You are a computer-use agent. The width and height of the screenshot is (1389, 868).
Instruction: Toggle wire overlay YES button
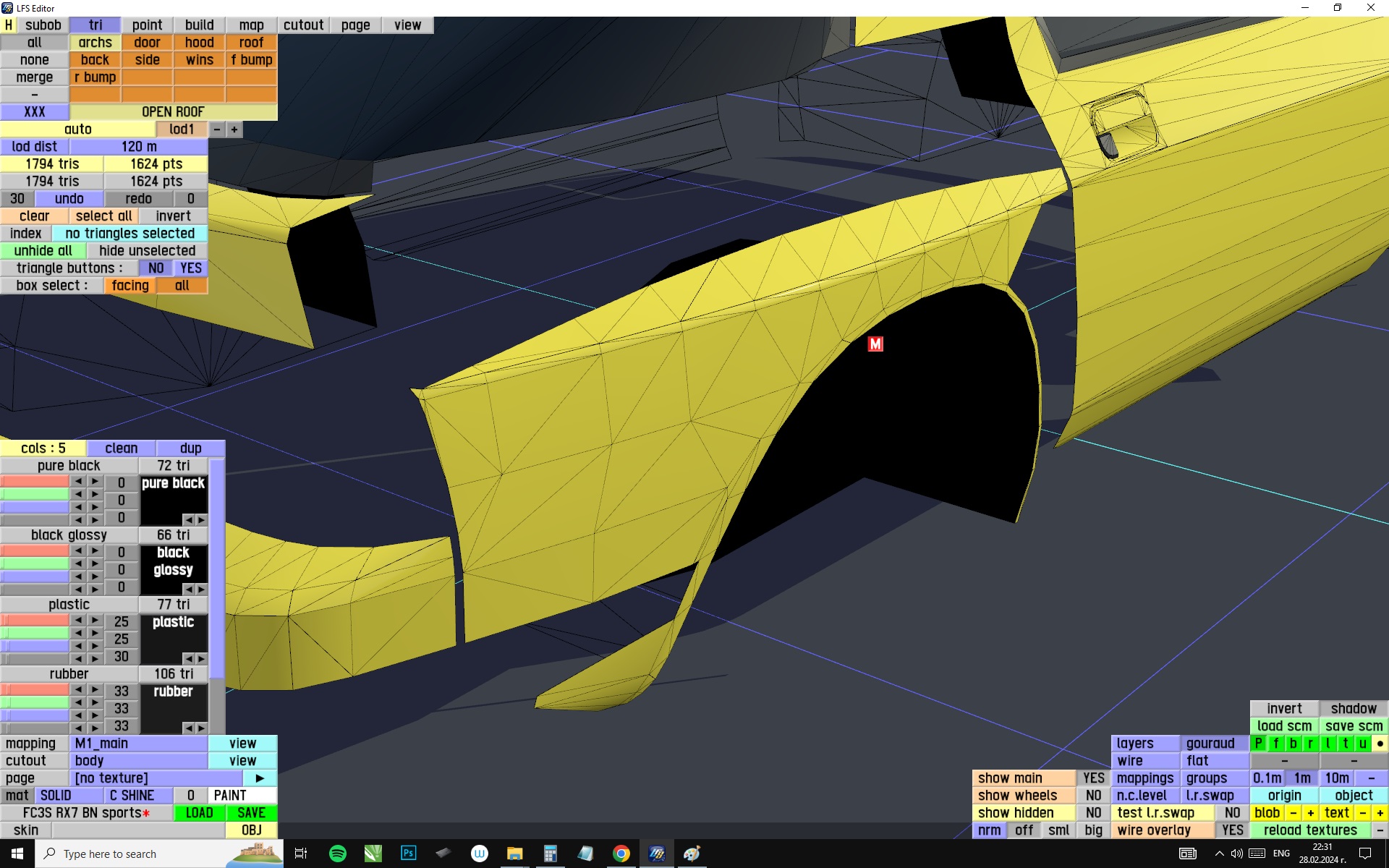pyautogui.click(x=1232, y=830)
